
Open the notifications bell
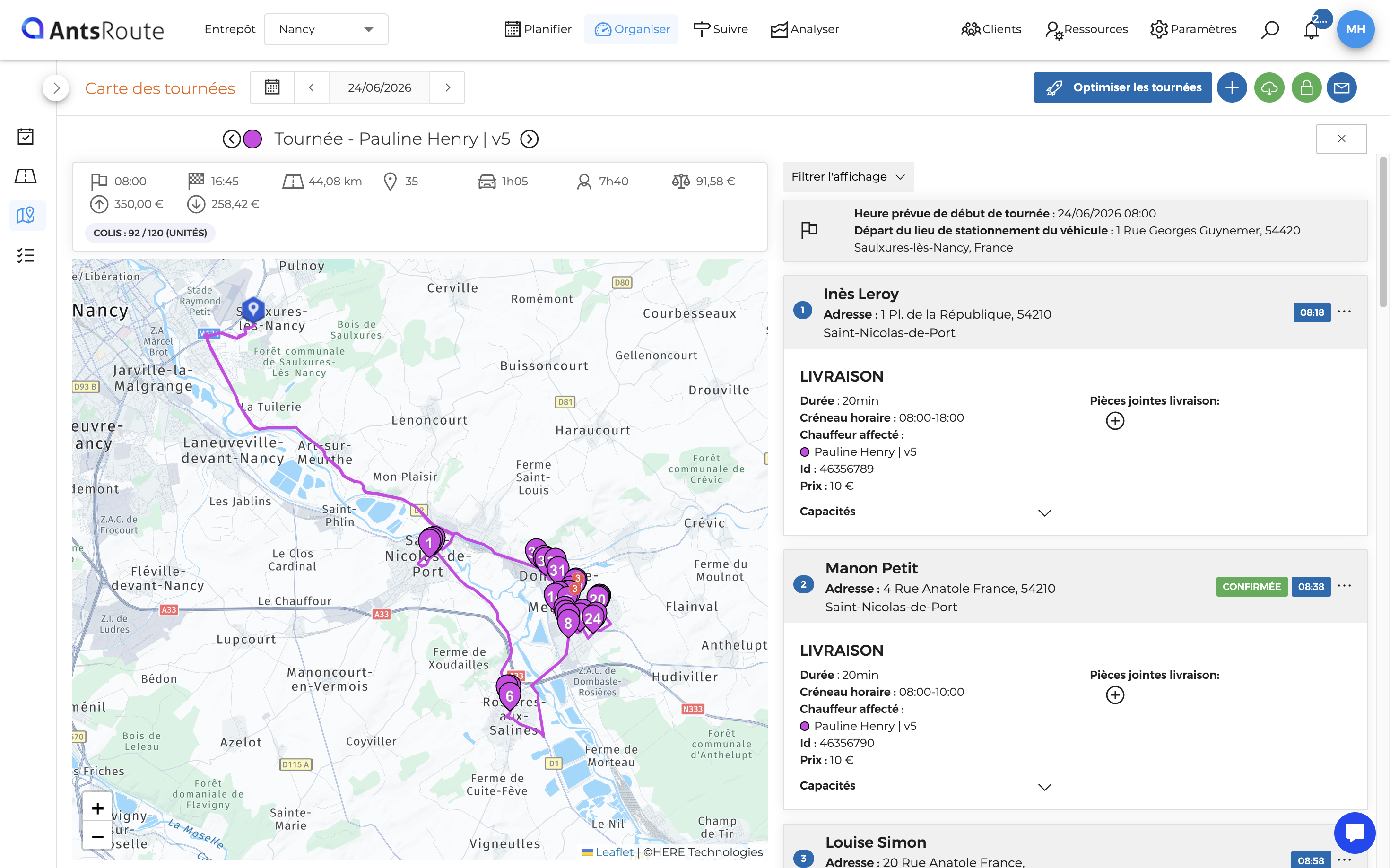(1312, 29)
